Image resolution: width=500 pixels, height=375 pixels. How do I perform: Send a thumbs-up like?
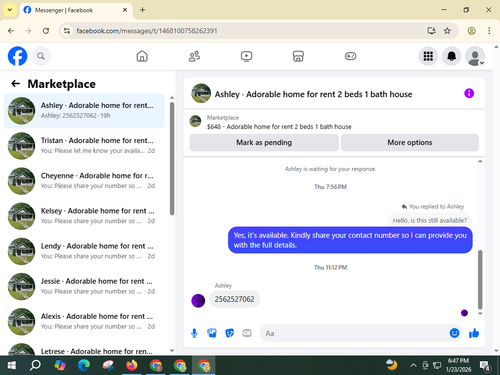(x=474, y=333)
